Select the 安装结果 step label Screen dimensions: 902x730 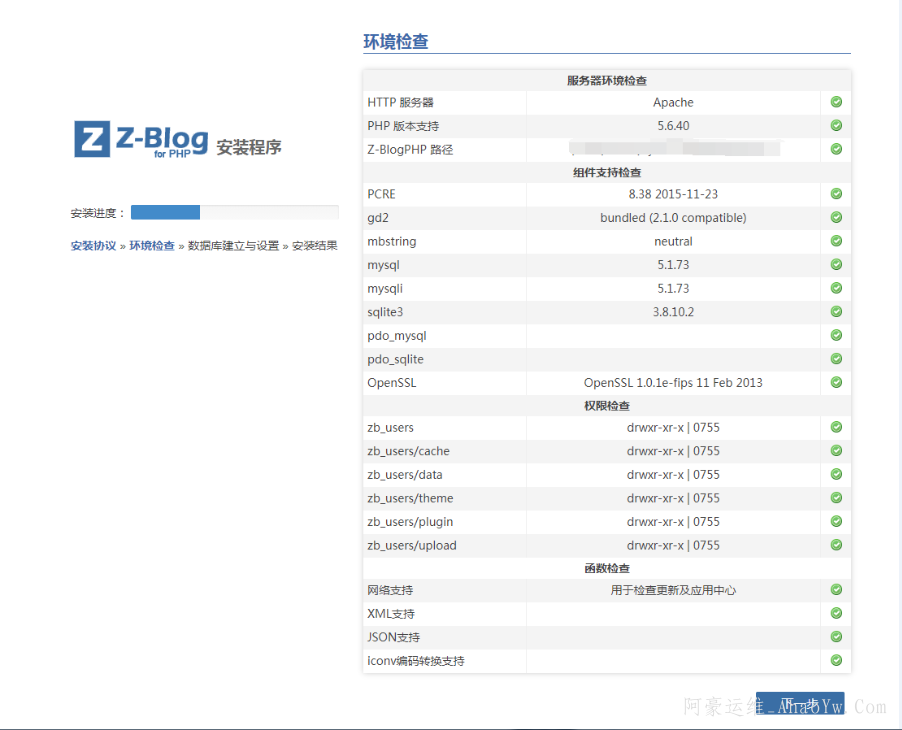(314, 246)
